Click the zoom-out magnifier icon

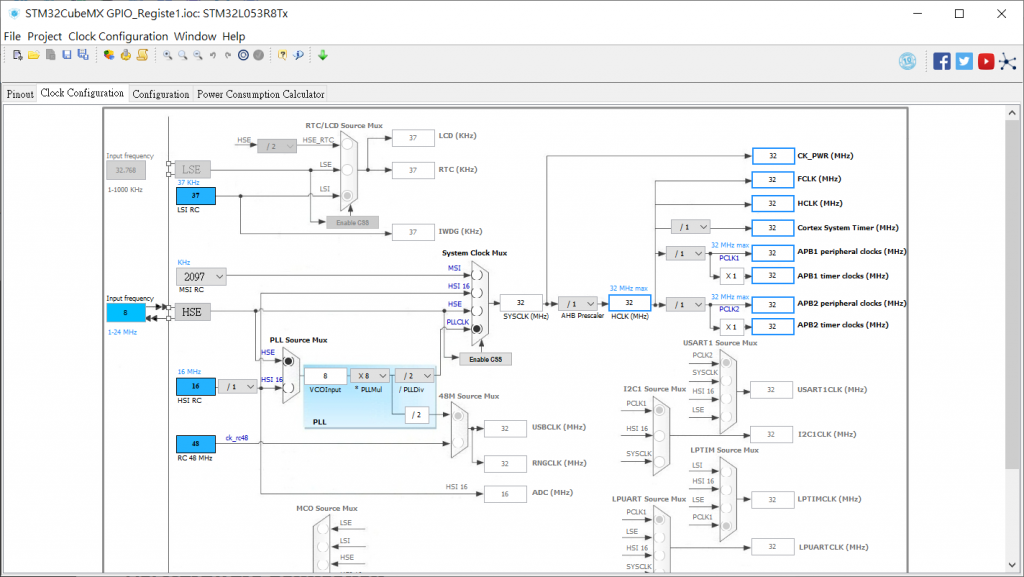[198, 55]
